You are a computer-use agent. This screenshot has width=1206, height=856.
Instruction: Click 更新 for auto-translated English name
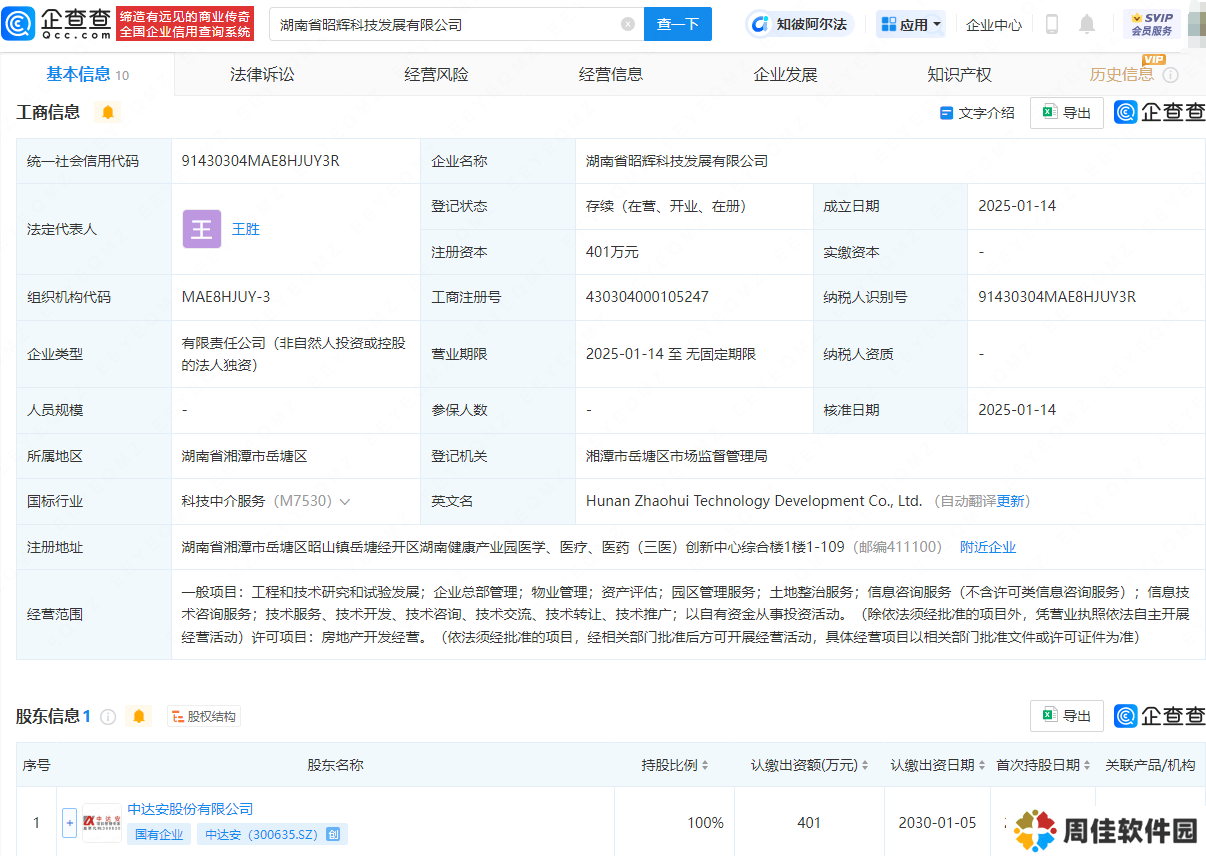click(1011, 501)
